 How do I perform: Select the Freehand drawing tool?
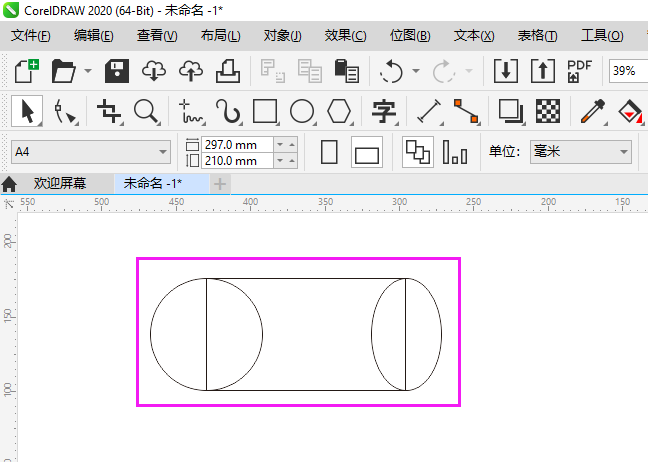191,112
